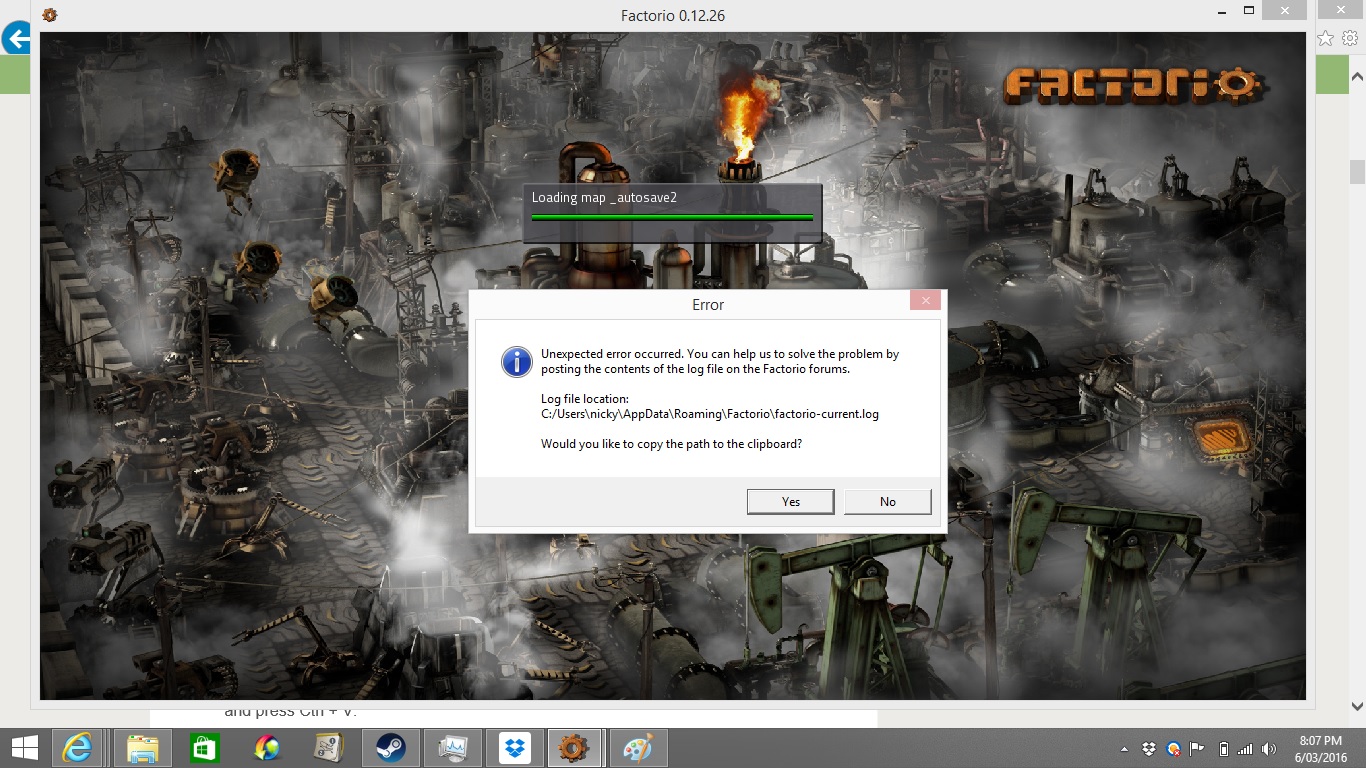
Task: Open Internet Explorer from the taskbar
Action: click(x=78, y=748)
